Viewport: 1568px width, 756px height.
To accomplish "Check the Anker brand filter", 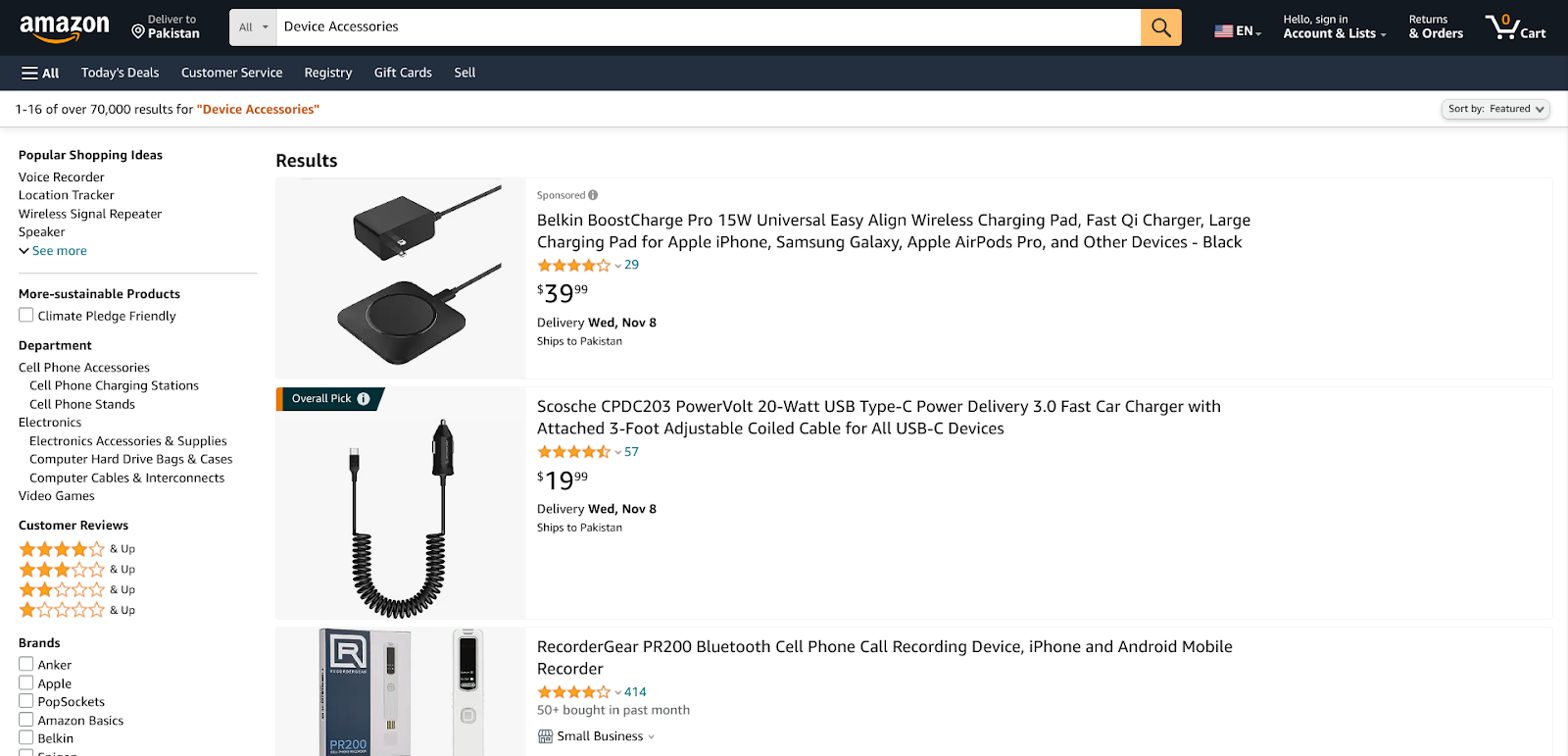I will click(26, 665).
